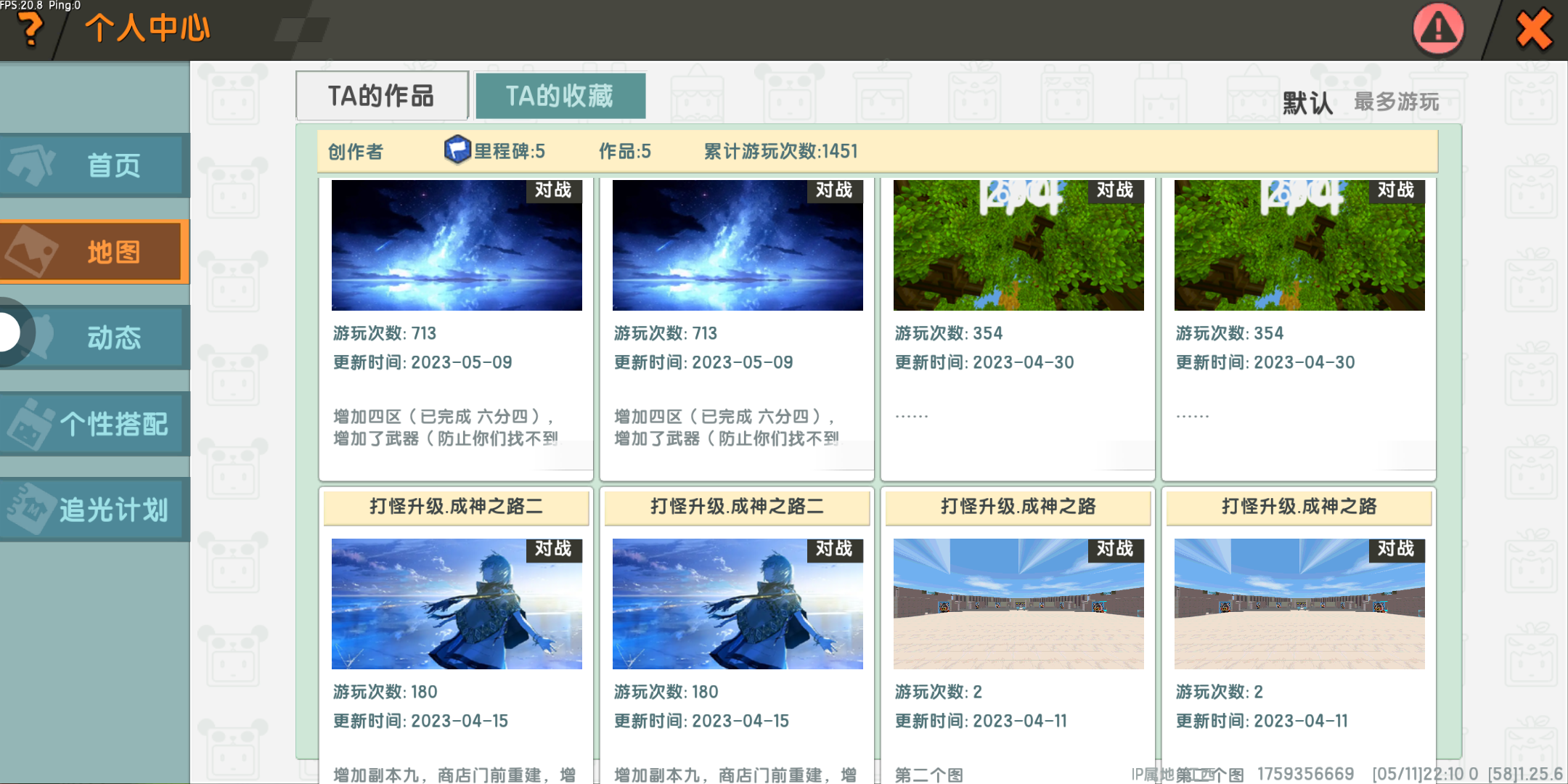Open first starry sky map thumbnail

(457, 245)
